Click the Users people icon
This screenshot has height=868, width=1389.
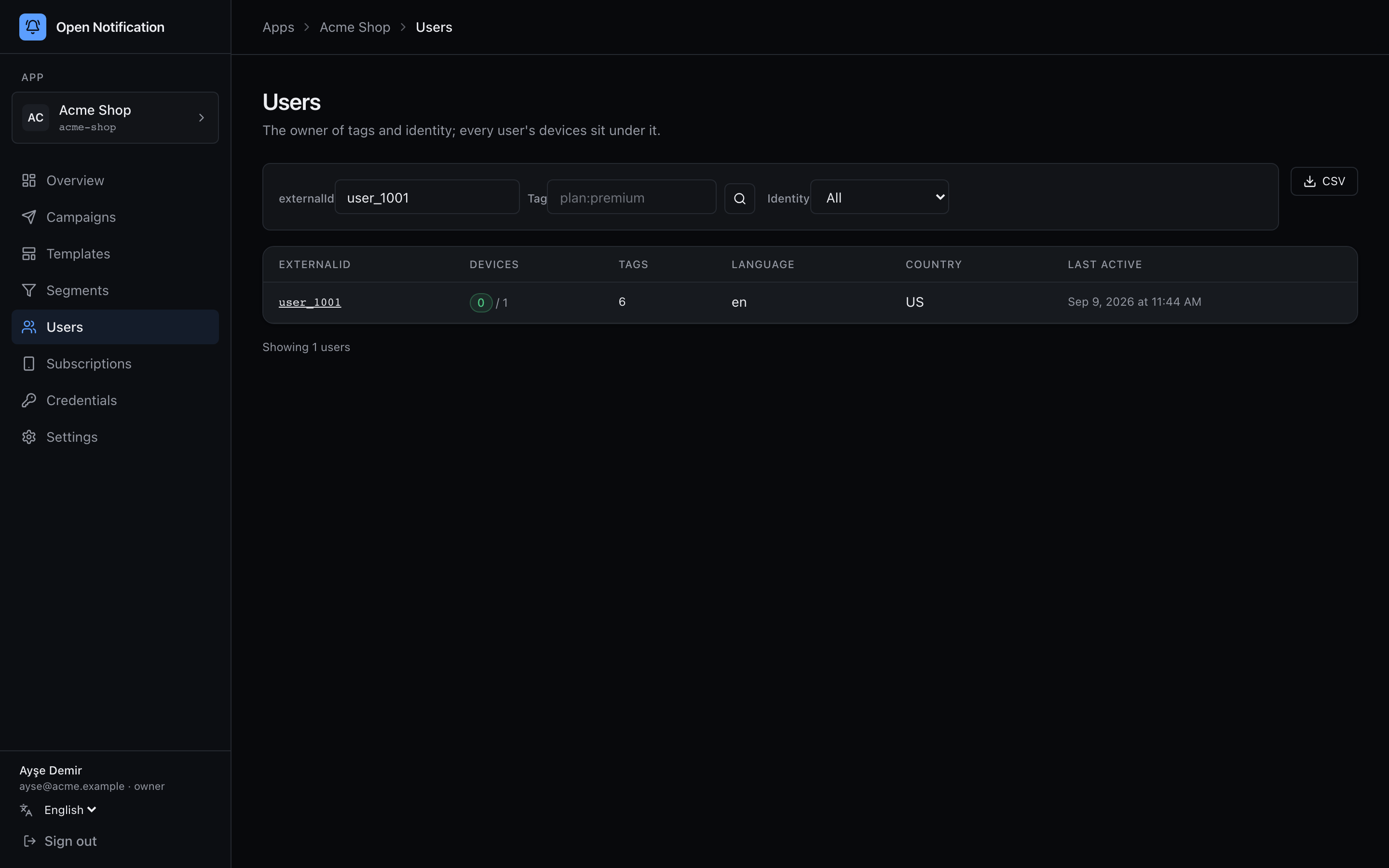point(29,327)
